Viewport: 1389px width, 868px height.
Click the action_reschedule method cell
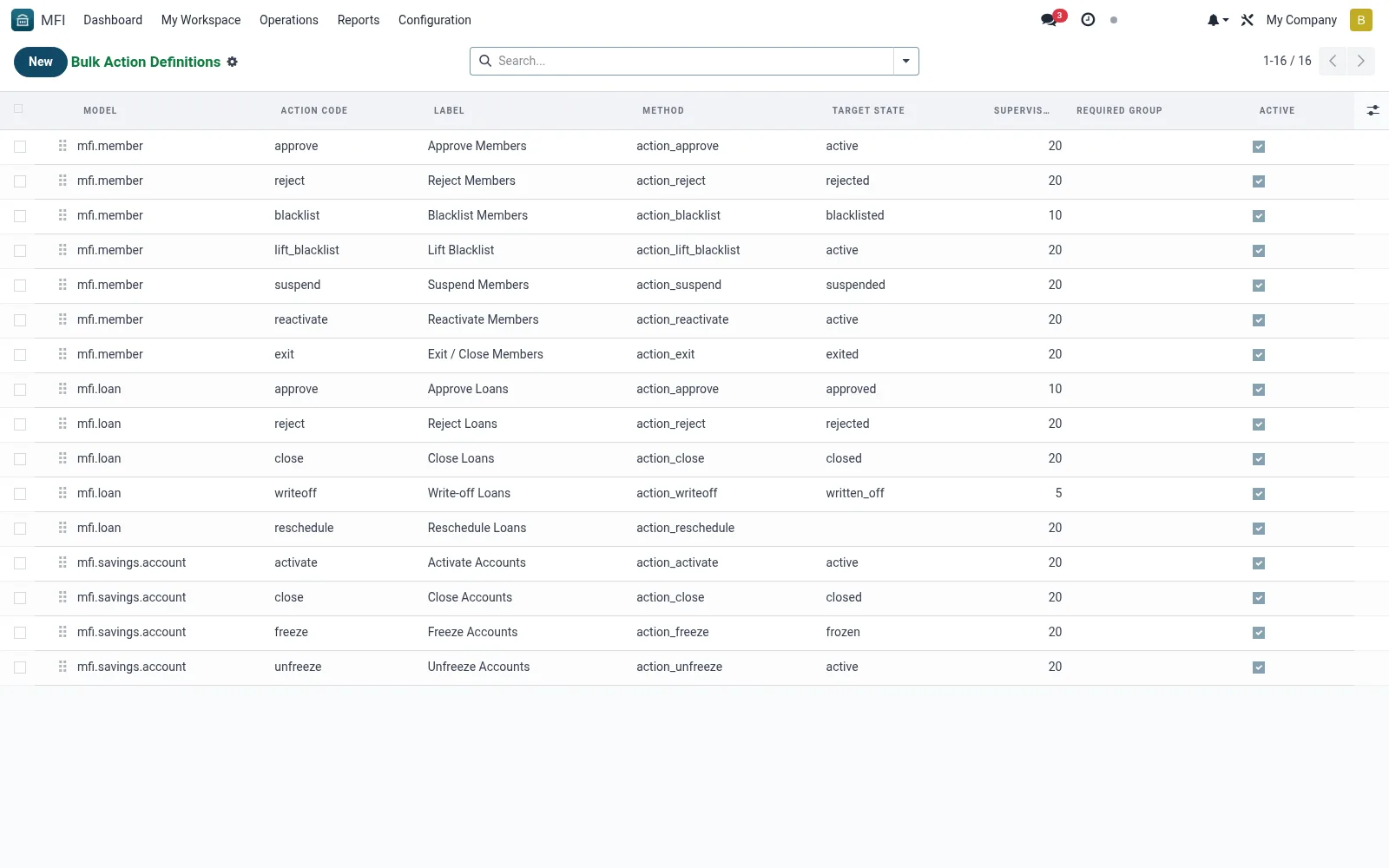[685, 528]
